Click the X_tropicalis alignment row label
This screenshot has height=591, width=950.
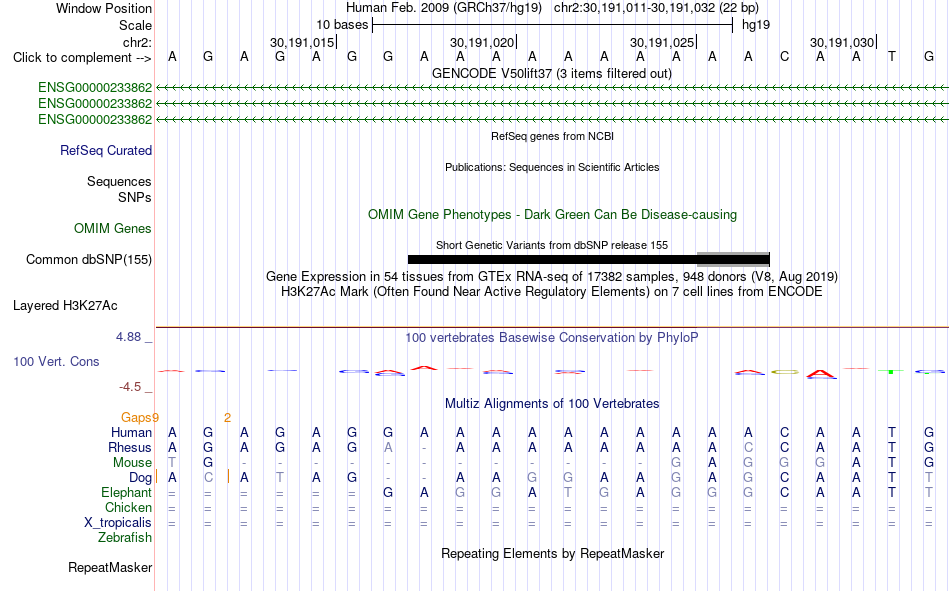tap(118, 523)
